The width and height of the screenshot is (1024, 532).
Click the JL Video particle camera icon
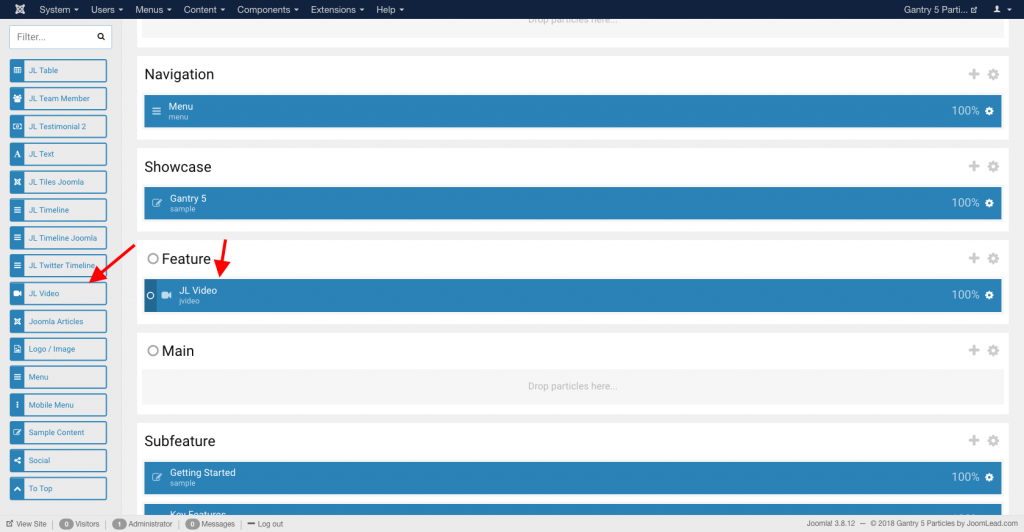click(x=167, y=295)
